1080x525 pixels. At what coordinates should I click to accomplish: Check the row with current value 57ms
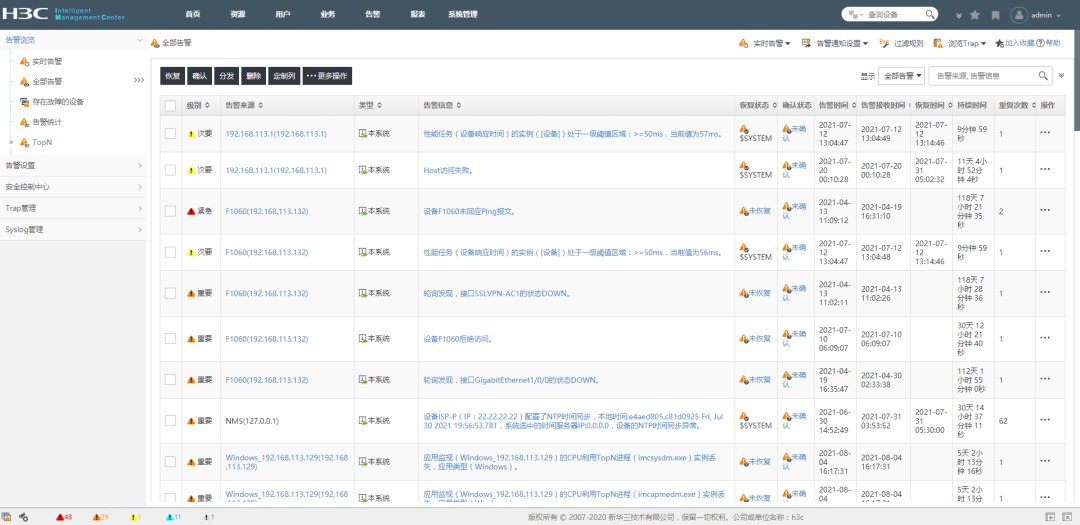(170, 134)
